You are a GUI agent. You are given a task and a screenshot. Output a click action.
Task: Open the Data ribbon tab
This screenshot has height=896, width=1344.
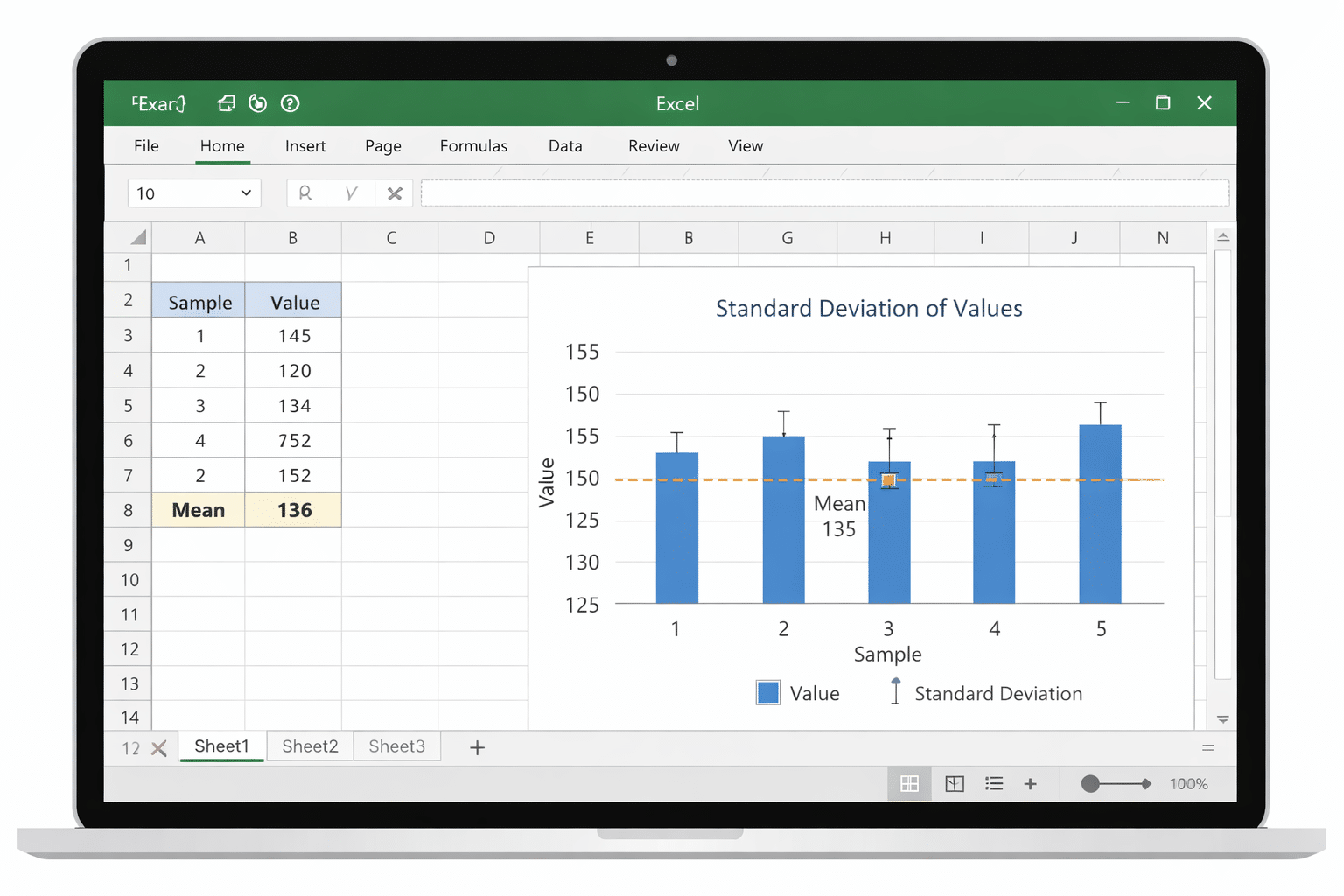click(565, 145)
